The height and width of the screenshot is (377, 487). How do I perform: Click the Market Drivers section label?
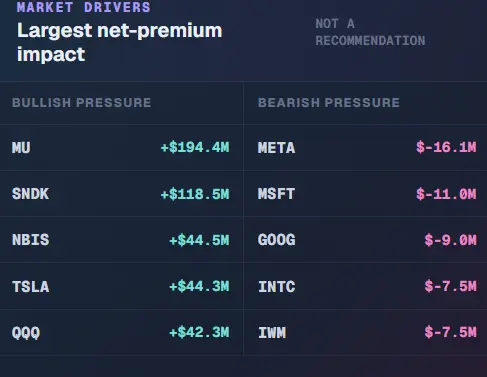pyautogui.click(x=84, y=7)
